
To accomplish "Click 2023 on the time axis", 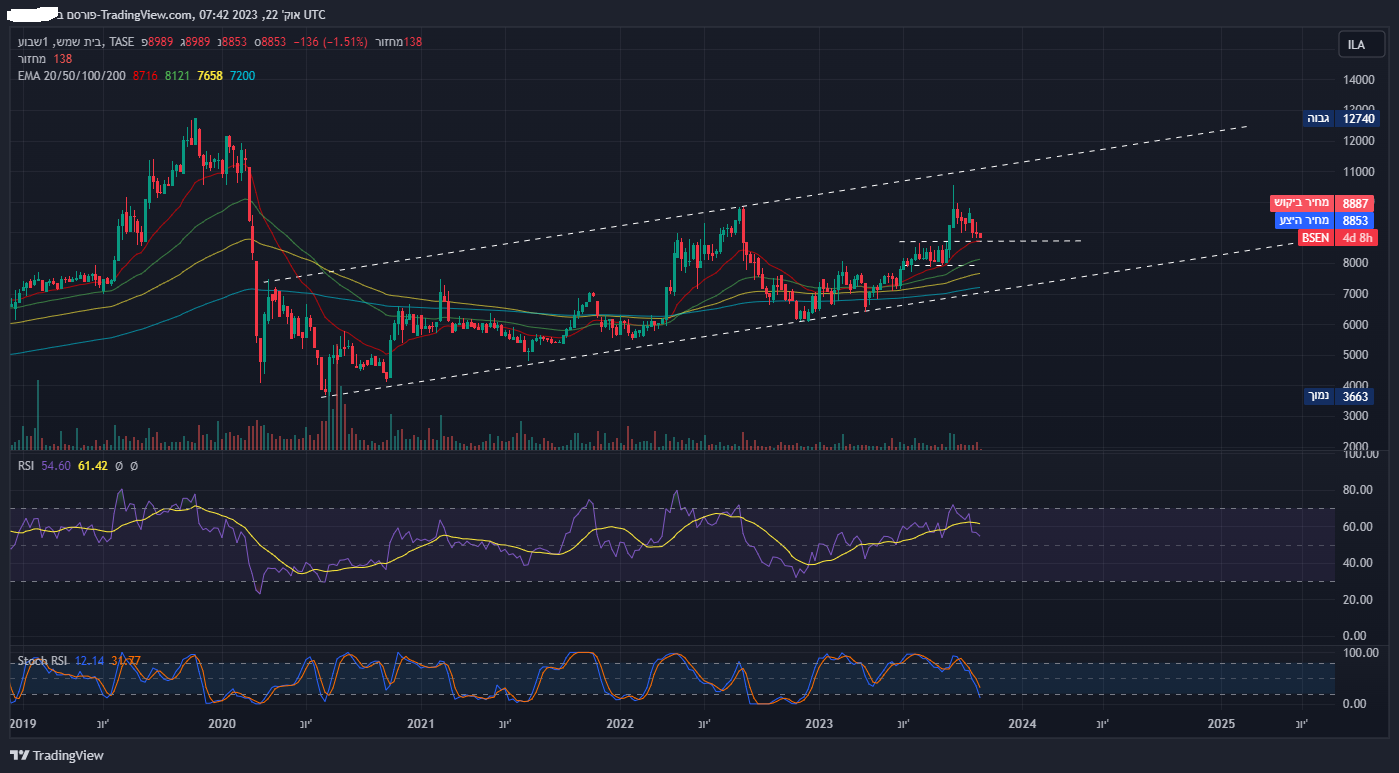I will coord(820,723).
